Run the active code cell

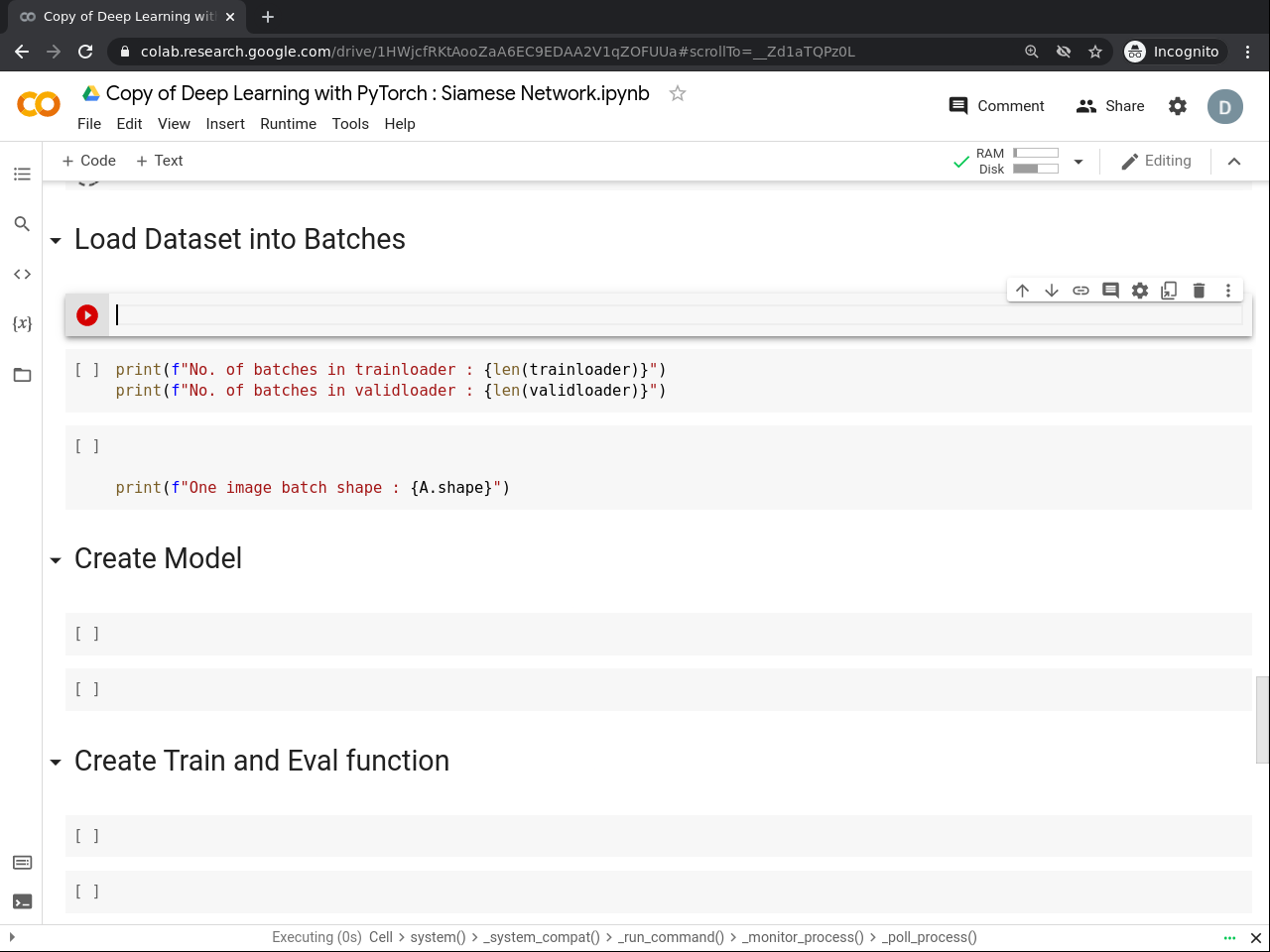[87, 315]
